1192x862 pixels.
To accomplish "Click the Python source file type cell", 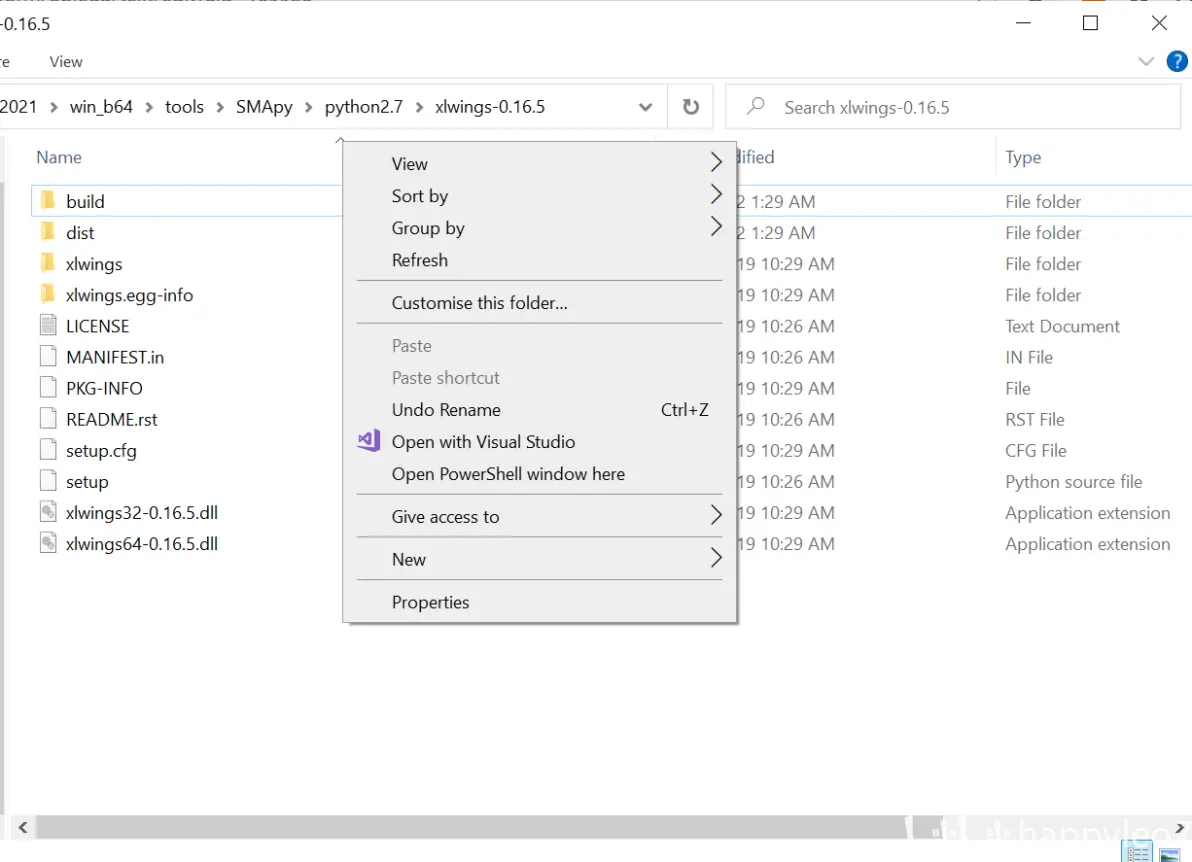I will [x=1073, y=482].
